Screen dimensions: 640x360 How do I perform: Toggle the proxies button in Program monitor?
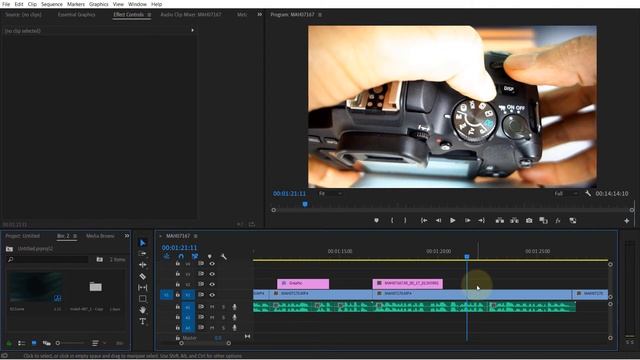click(573, 220)
